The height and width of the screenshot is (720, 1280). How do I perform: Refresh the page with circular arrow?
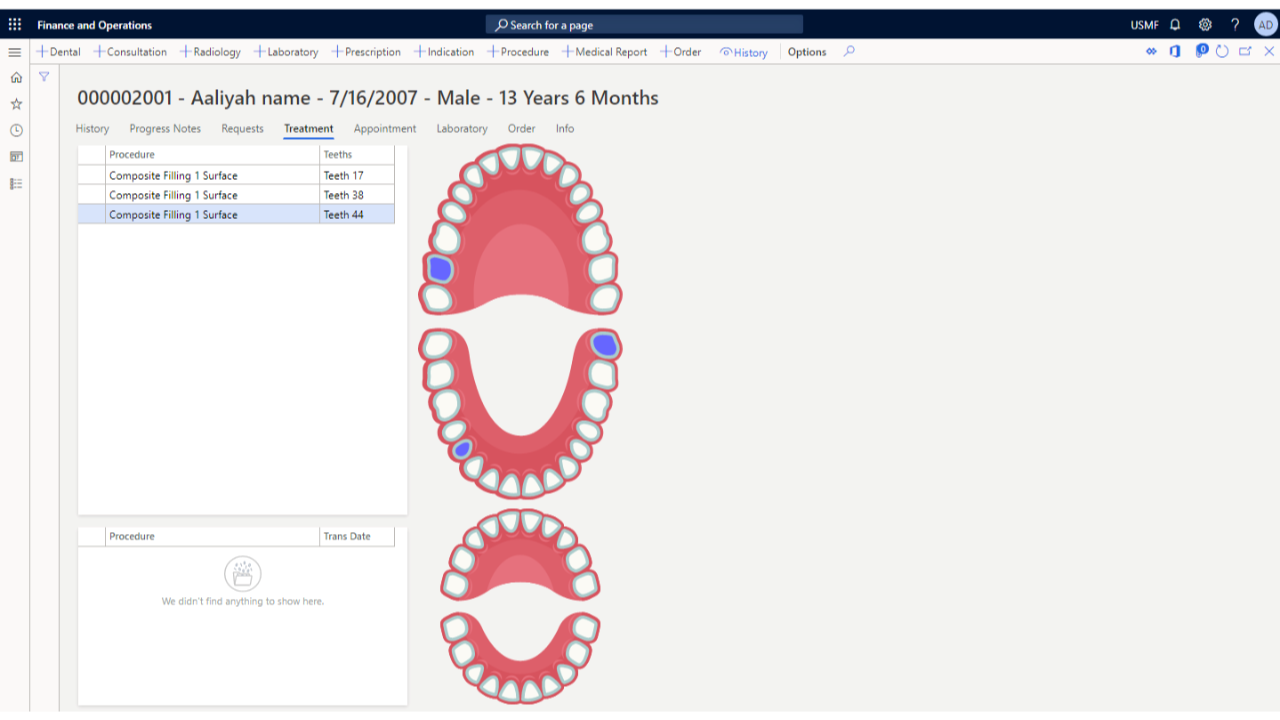[1222, 52]
